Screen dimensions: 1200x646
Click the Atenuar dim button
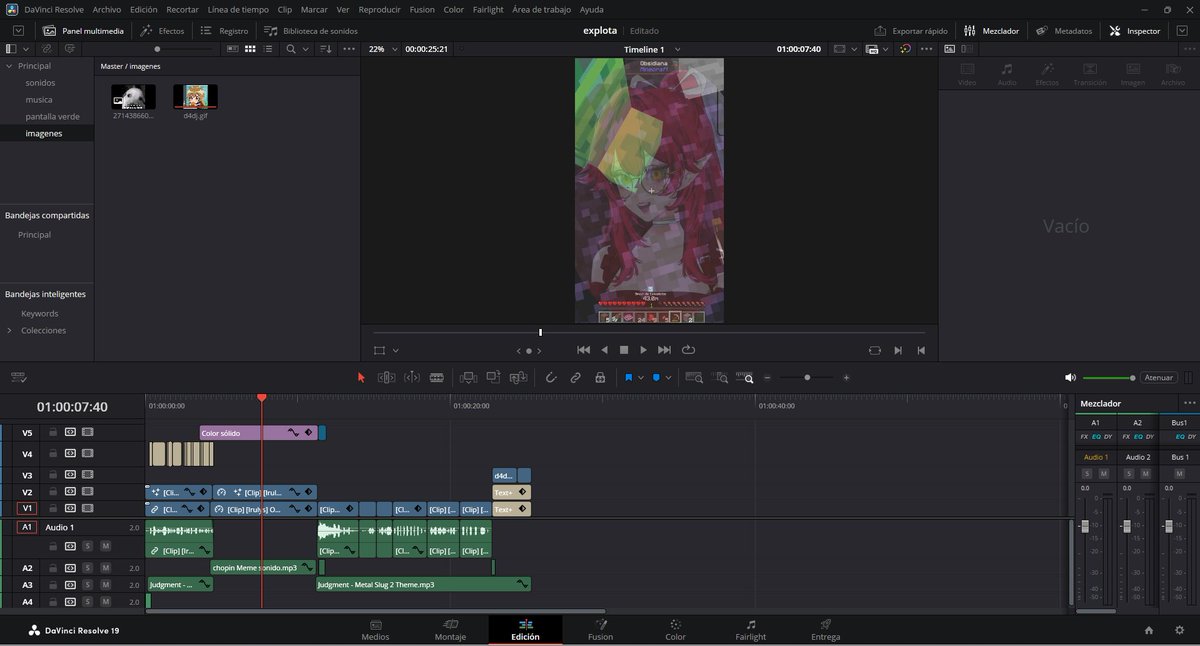tap(1158, 377)
